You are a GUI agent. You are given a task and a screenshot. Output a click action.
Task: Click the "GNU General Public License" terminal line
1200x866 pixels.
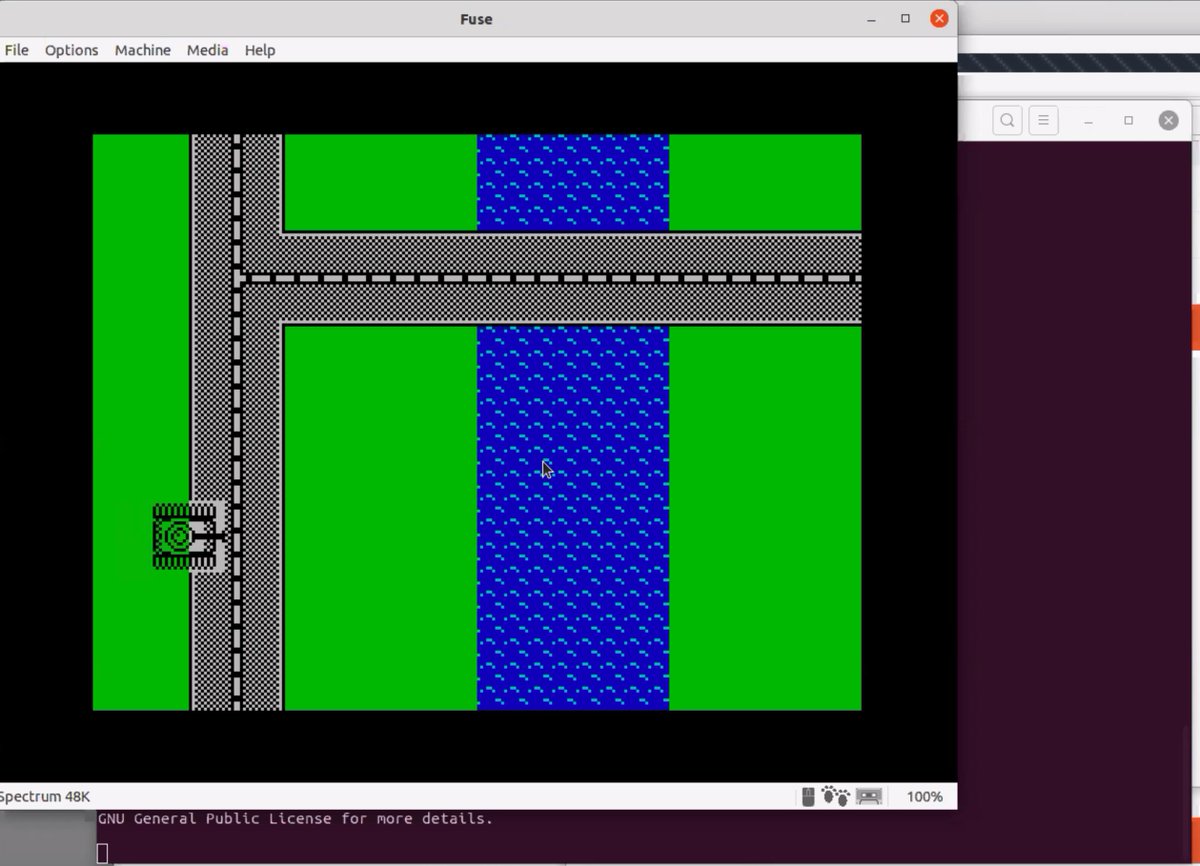(x=295, y=819)
